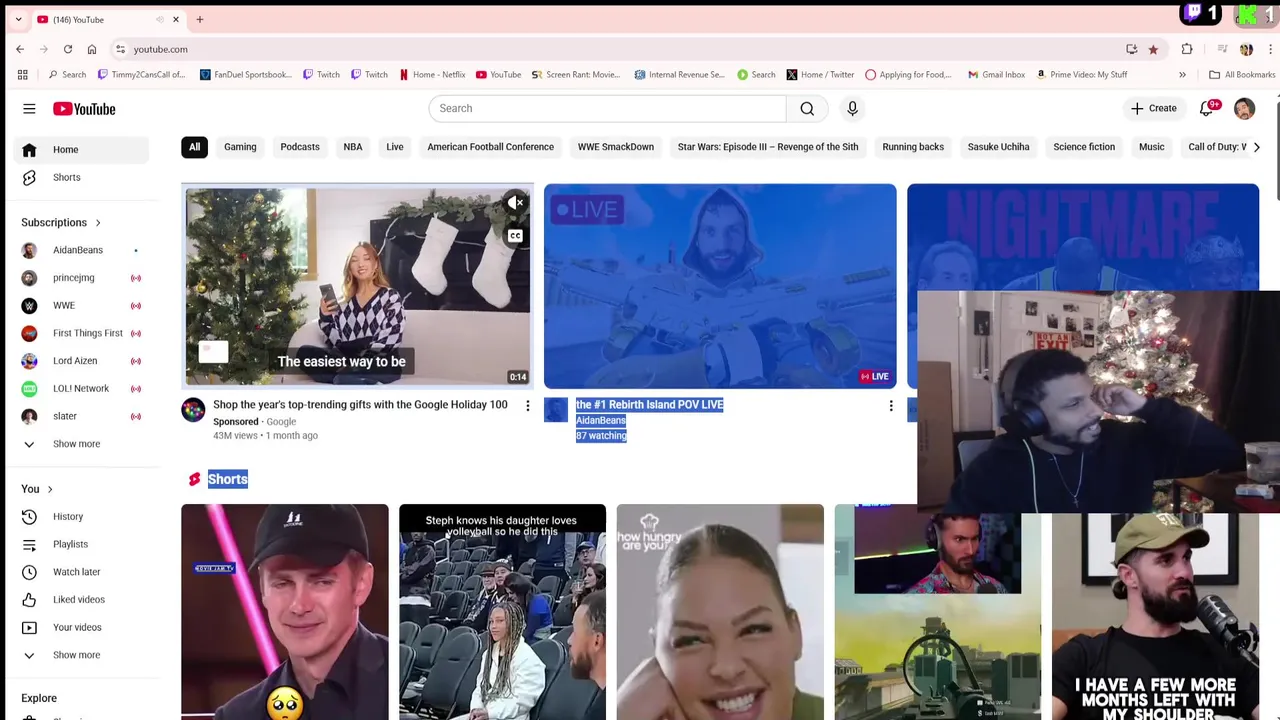
Task: Open a new browser tab
Action: click(200, 19)
